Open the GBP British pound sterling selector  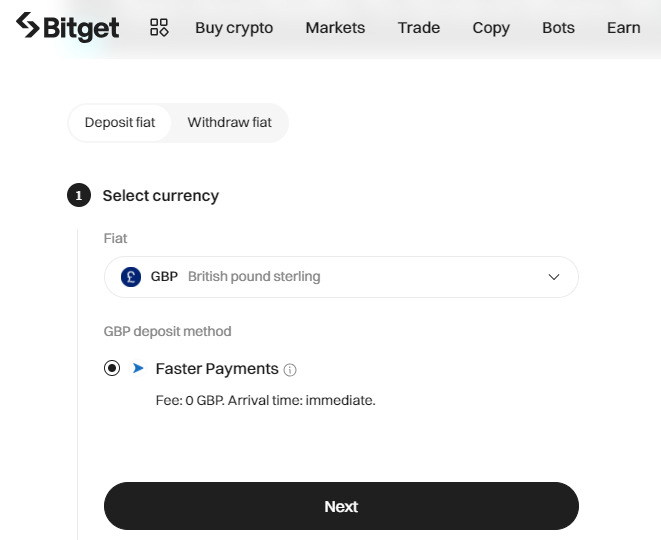coord(341,277)
